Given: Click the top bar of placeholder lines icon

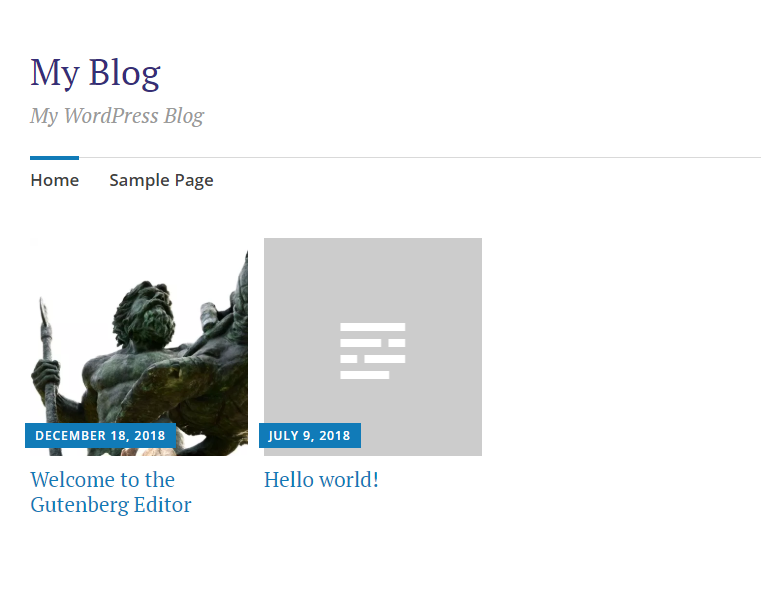Looking at the screenshot, I should pos(373,327).
